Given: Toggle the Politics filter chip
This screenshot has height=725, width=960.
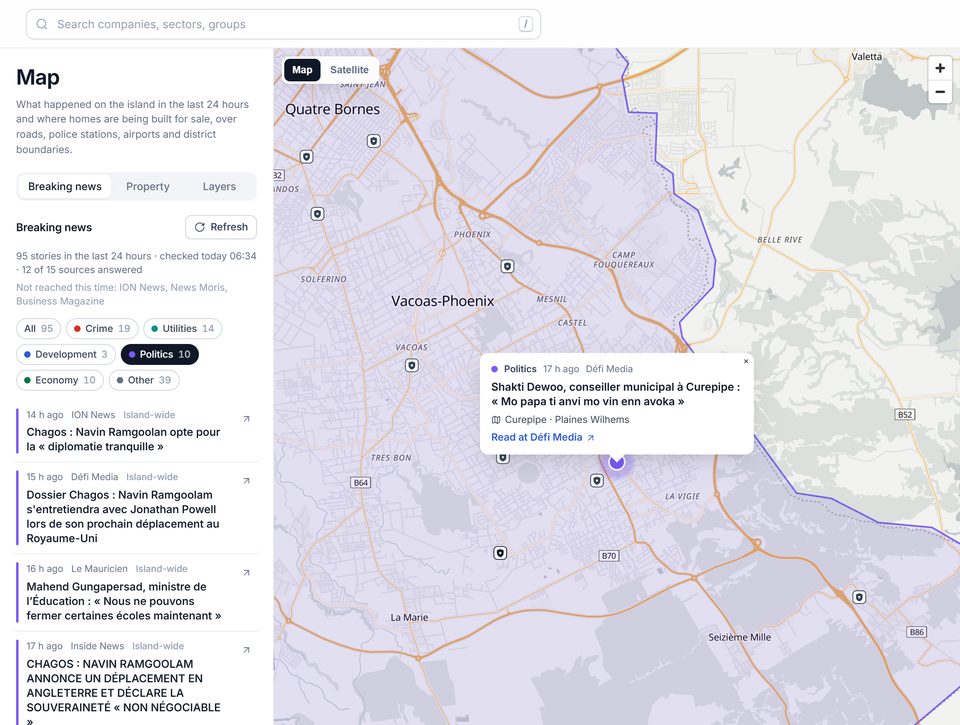Looking at the screenshot, I should tap(160, 355).
